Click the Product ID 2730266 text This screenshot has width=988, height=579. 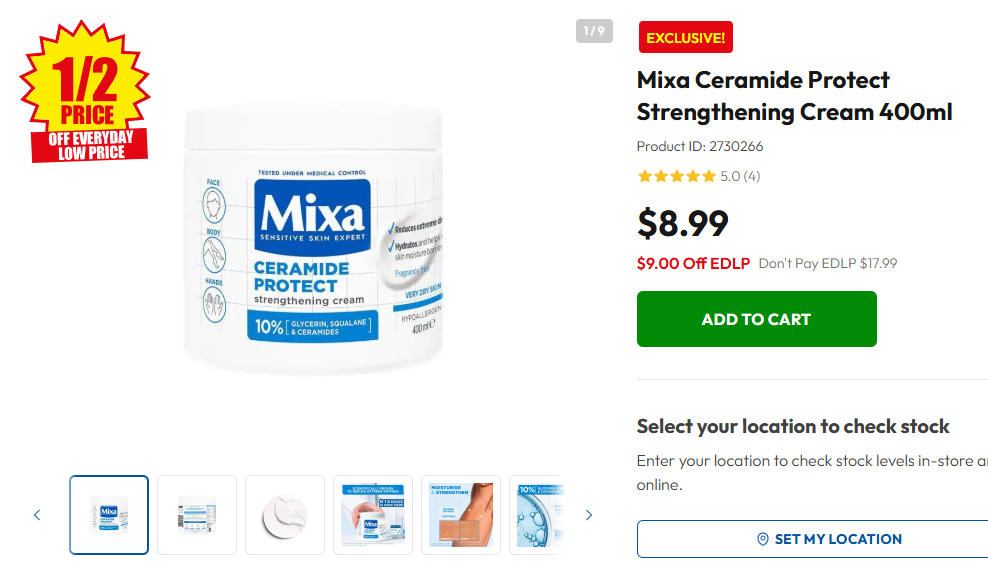tap(700, 146)
